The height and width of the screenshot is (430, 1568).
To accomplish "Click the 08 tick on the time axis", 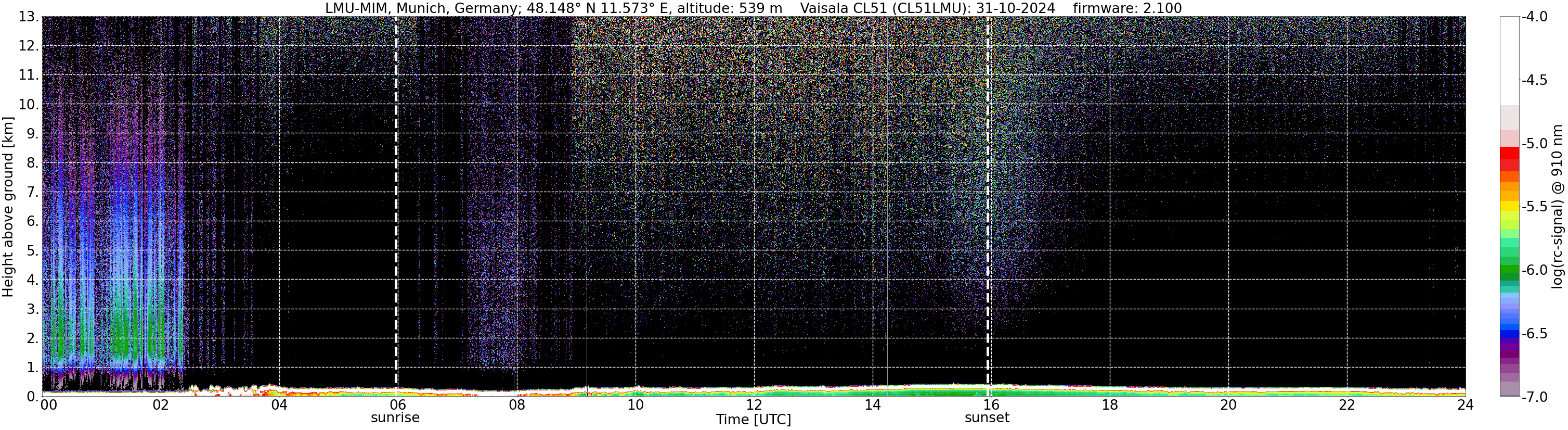I will point(516,405).
